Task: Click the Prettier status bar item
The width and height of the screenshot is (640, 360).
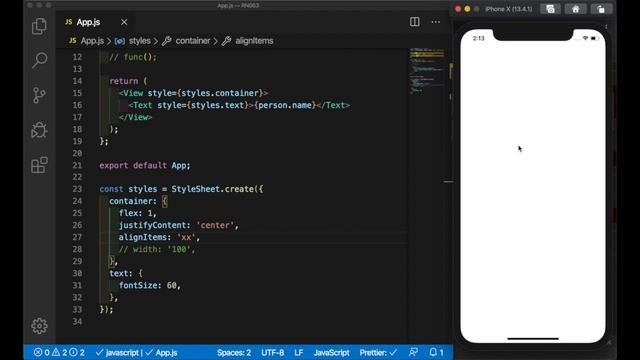Action: click(x=378, y=352)
